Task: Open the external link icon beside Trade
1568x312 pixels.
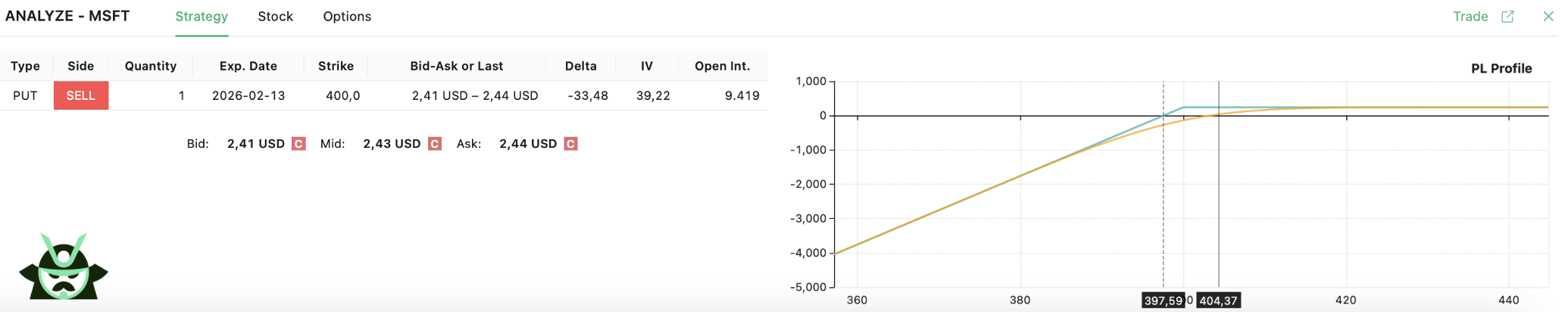Action: coord(1507,17)
